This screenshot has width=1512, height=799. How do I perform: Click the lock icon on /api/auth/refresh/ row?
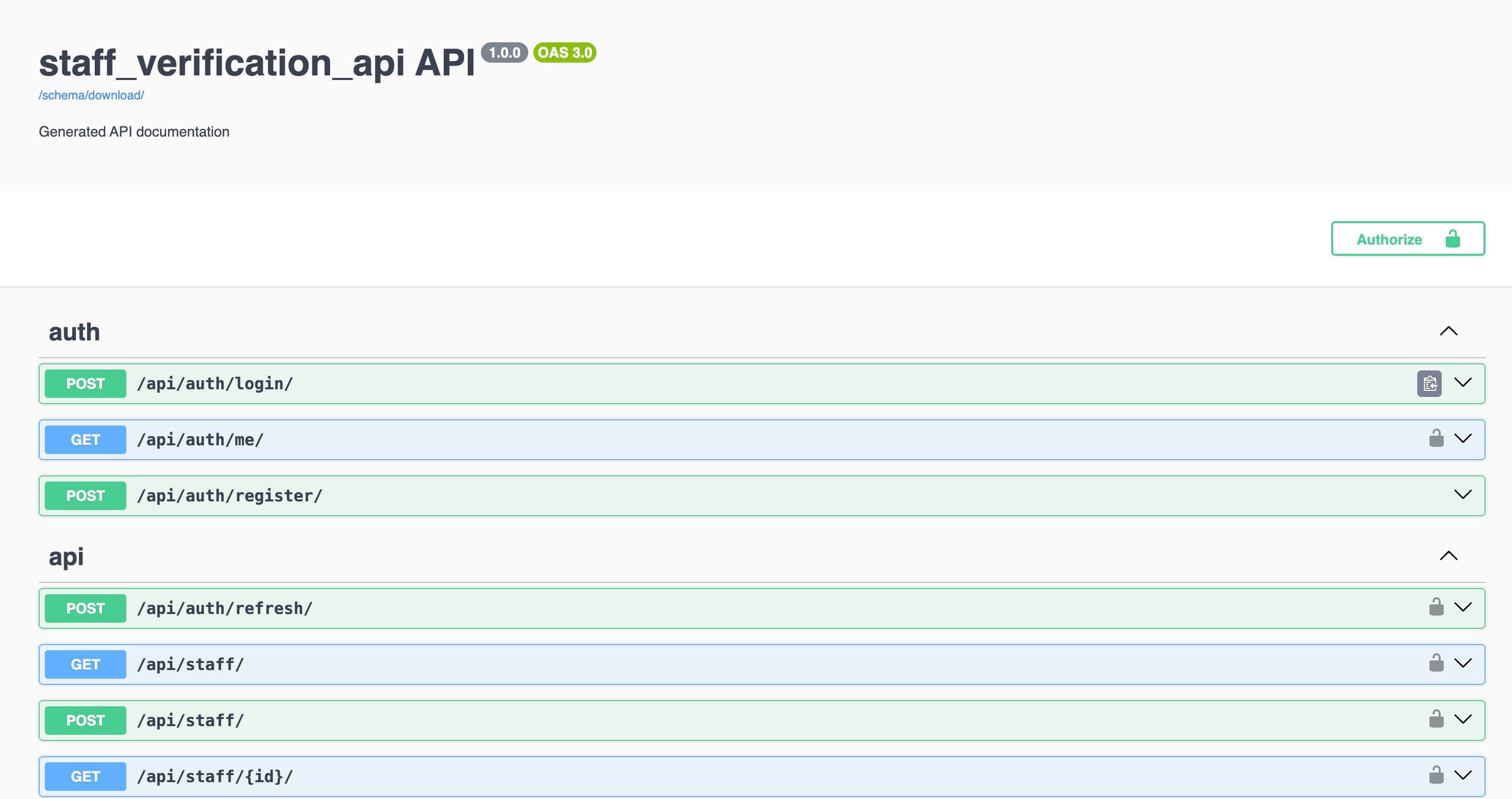pos(1436,607)
